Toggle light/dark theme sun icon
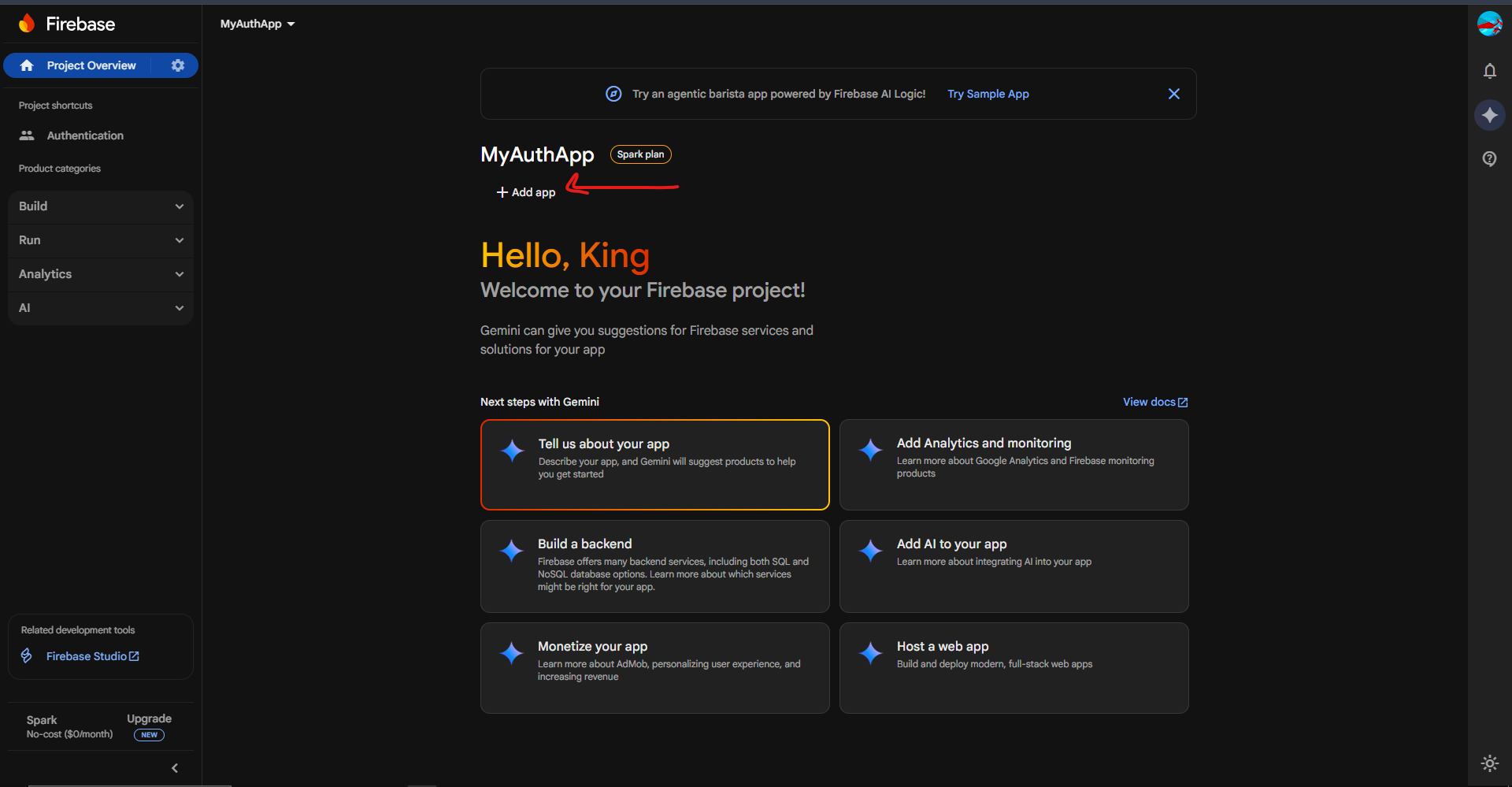This screenshot has width=1512, height=787. [x=1489, y=763]
